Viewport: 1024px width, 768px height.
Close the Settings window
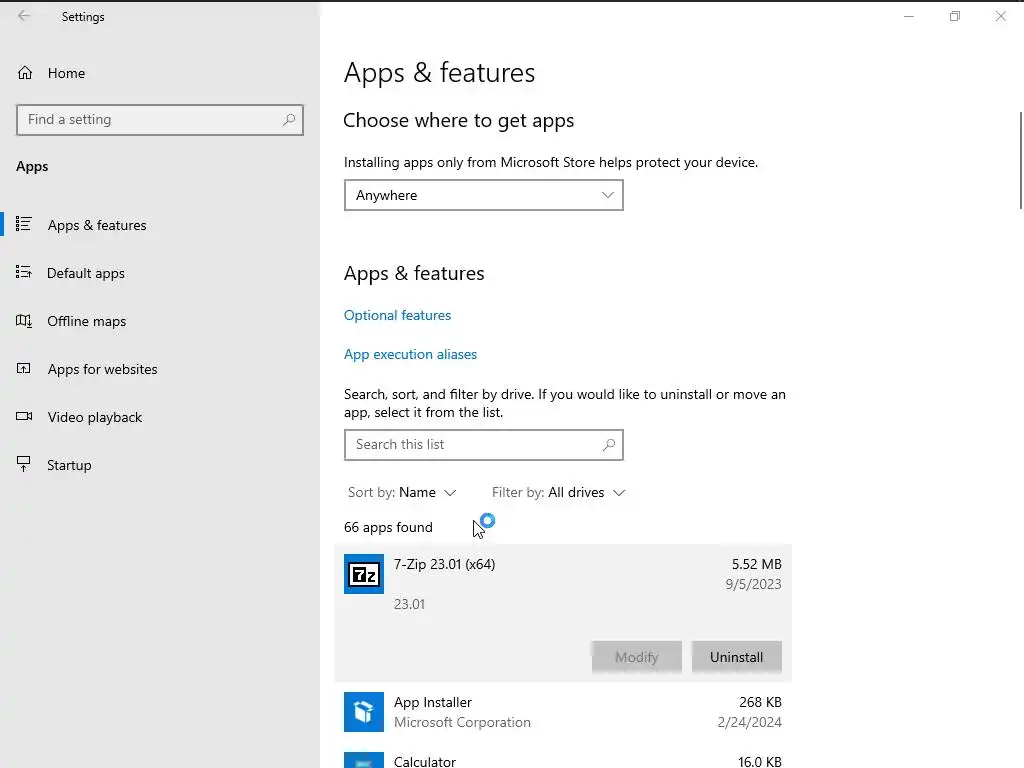click(1000, 16)
